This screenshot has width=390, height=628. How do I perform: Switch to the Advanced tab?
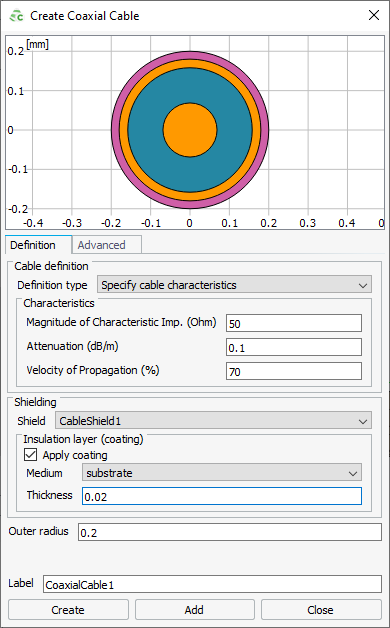(101, 245)
